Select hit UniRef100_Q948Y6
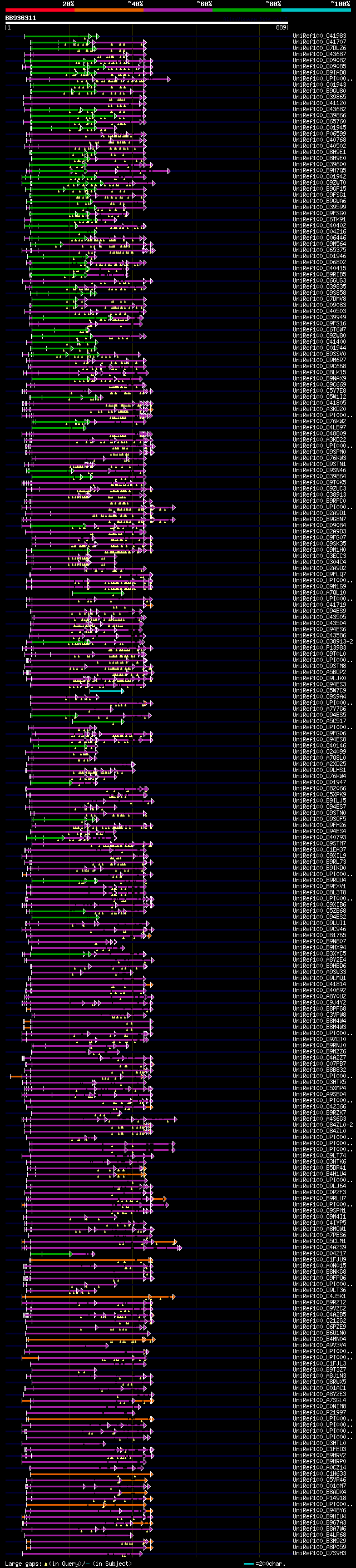The image size is (356, 1568). coord(319,1510)
